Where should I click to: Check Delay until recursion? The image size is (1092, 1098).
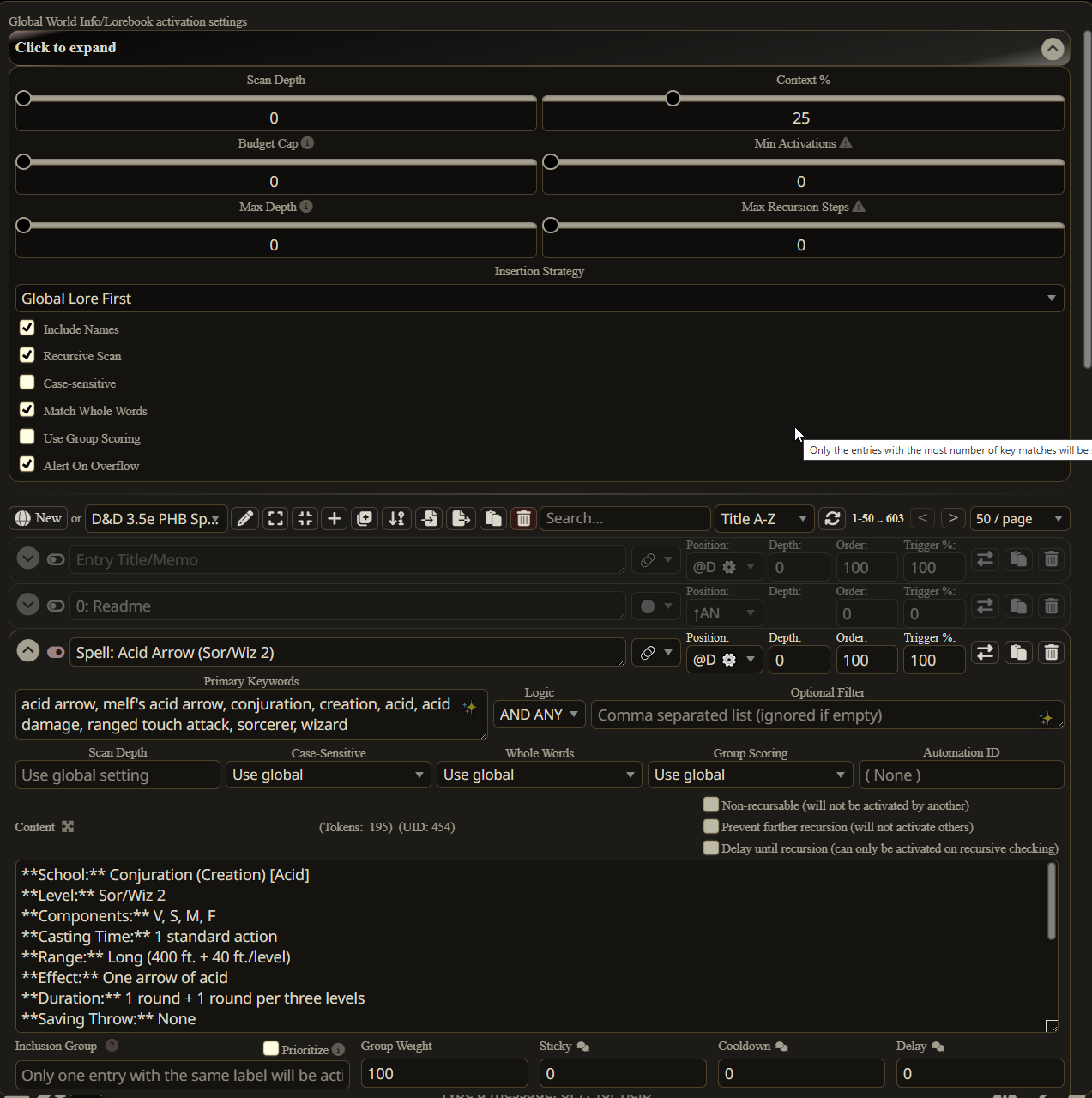711,848
